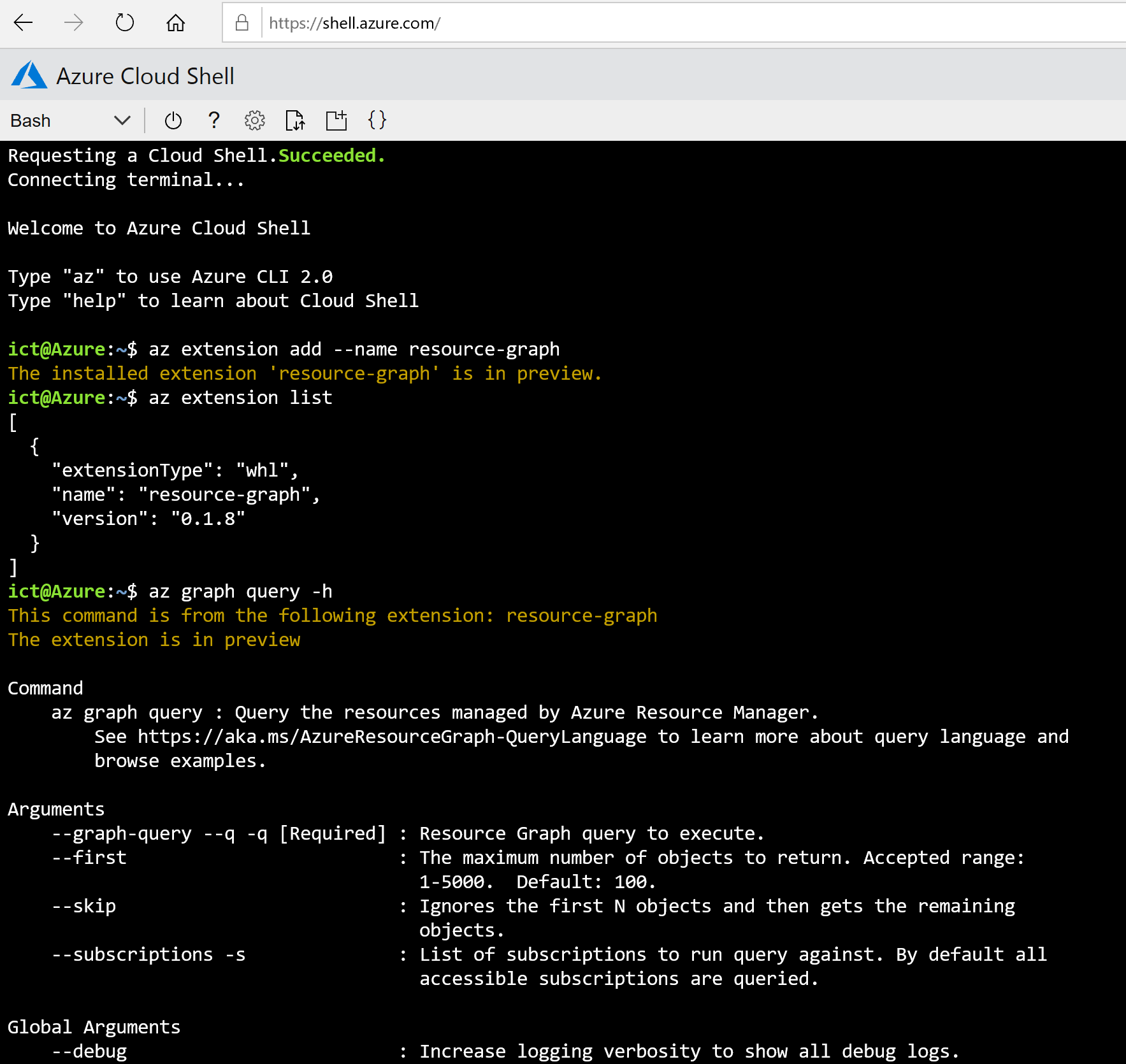Open Cloud Shell settings gear
Screen dimensions: 1126x1064
[x=254, y=120]
